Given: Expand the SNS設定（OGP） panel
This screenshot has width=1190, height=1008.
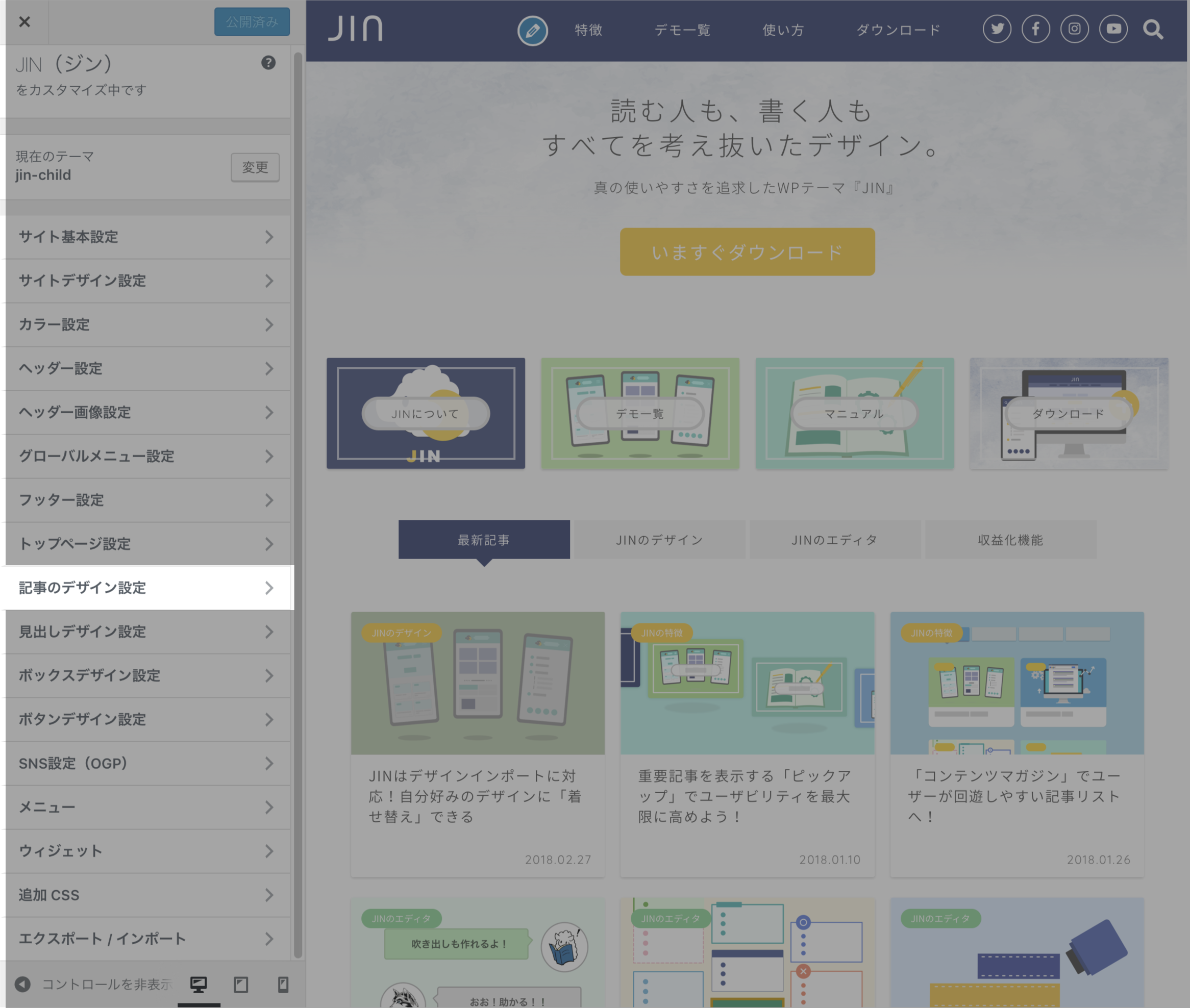Looking at the screenshot, I should 147,764.
